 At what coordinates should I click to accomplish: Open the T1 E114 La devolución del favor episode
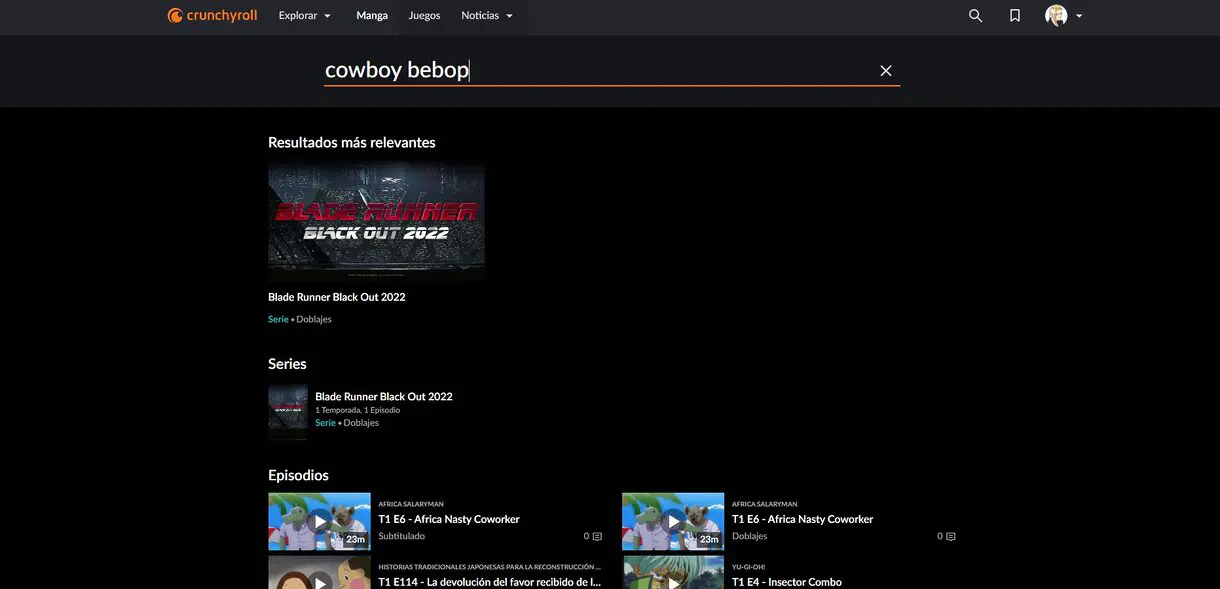489,582
